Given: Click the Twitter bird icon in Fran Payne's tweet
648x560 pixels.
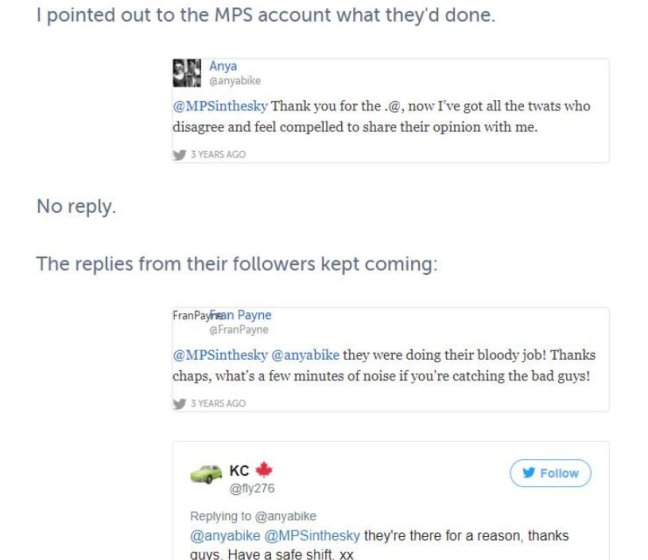Looking at the screenshot, I should 180,403.
